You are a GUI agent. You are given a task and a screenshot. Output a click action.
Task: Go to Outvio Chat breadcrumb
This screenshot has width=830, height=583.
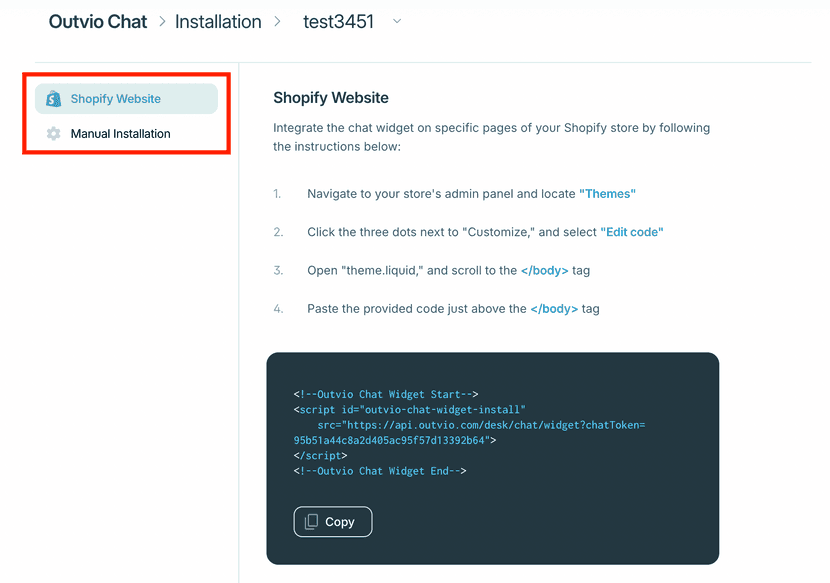point(98,22)
